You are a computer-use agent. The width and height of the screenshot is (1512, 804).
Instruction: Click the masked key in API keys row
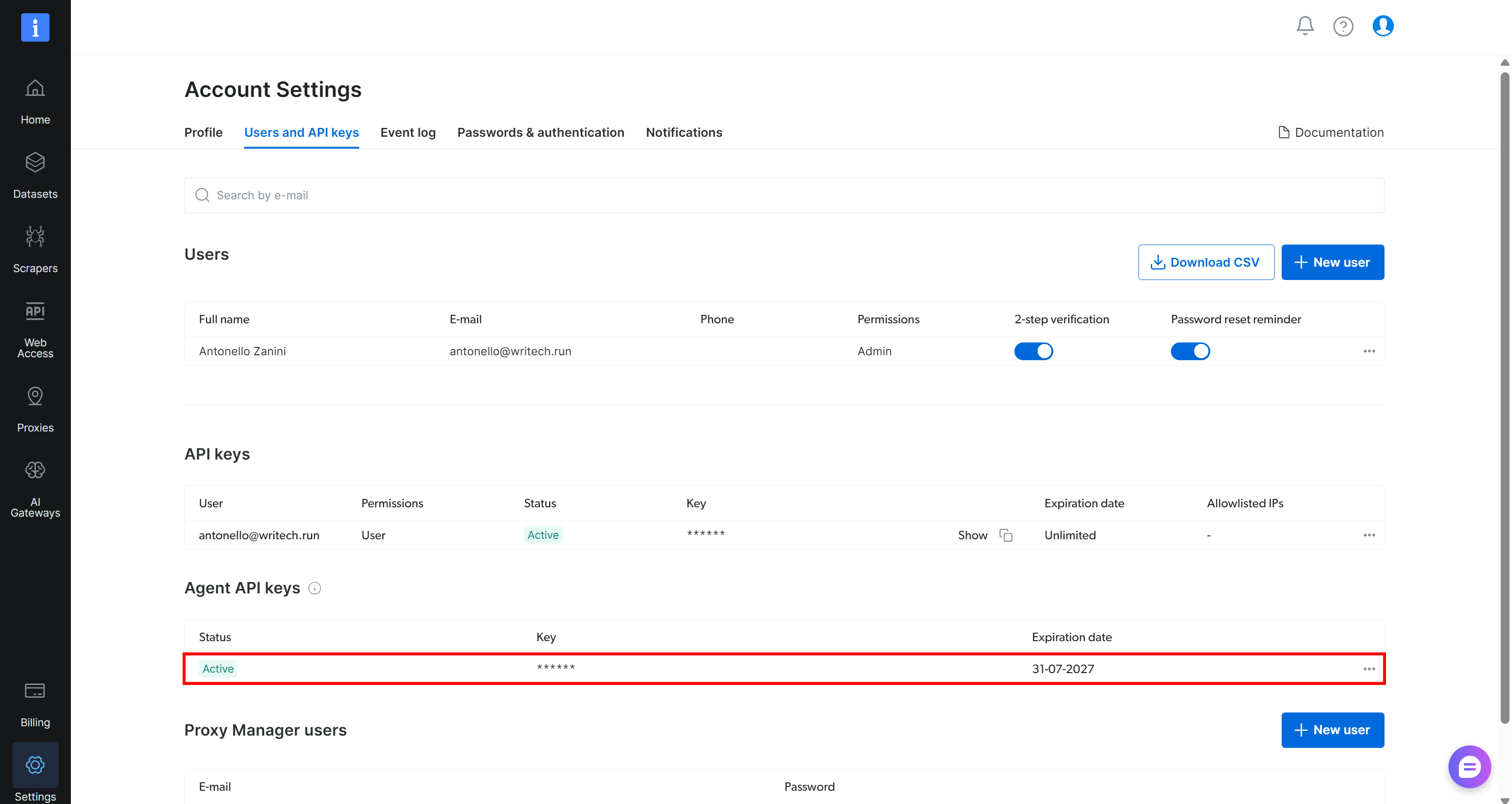(705, 534)
